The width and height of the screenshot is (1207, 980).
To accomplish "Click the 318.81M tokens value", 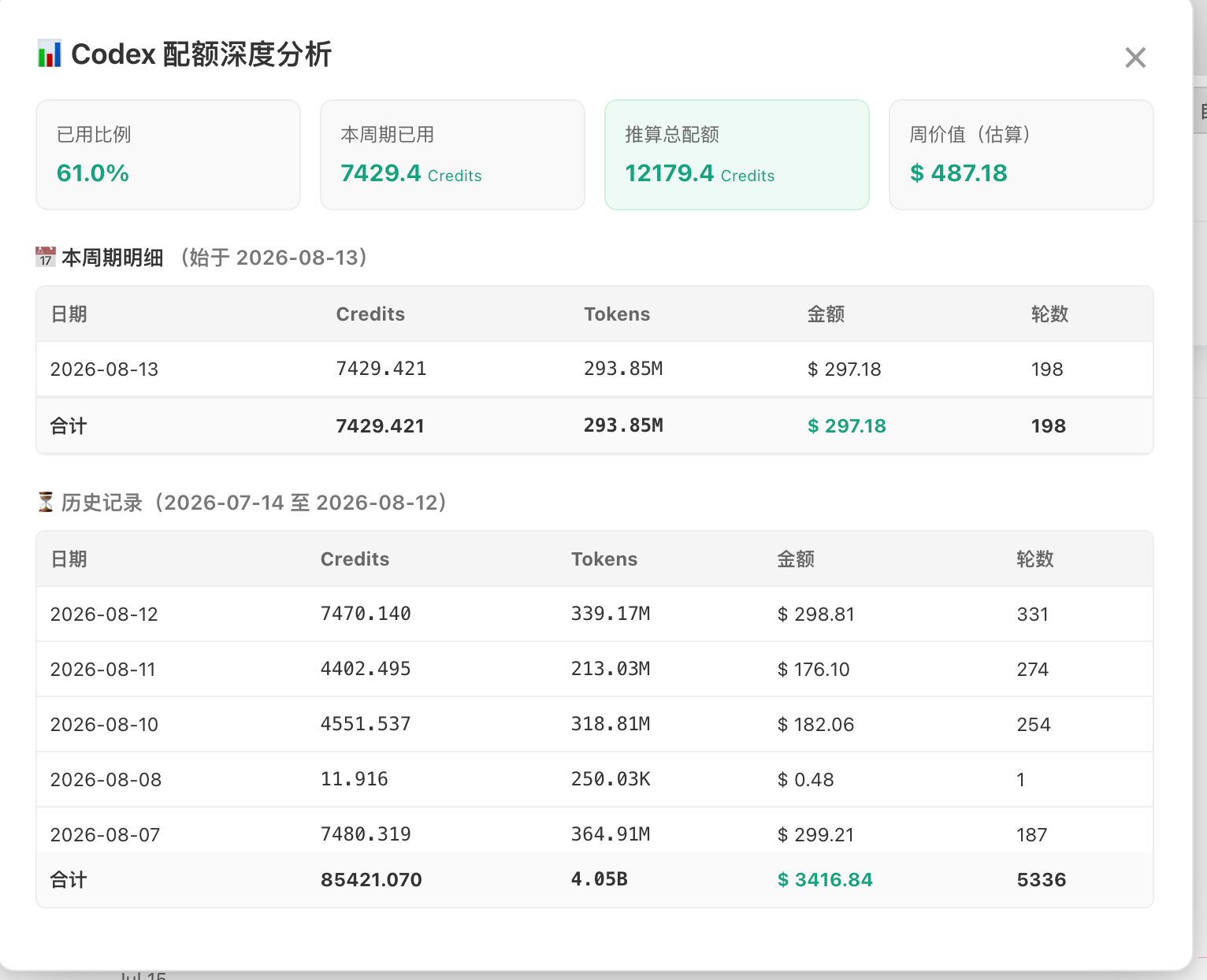I will point(611,724).
